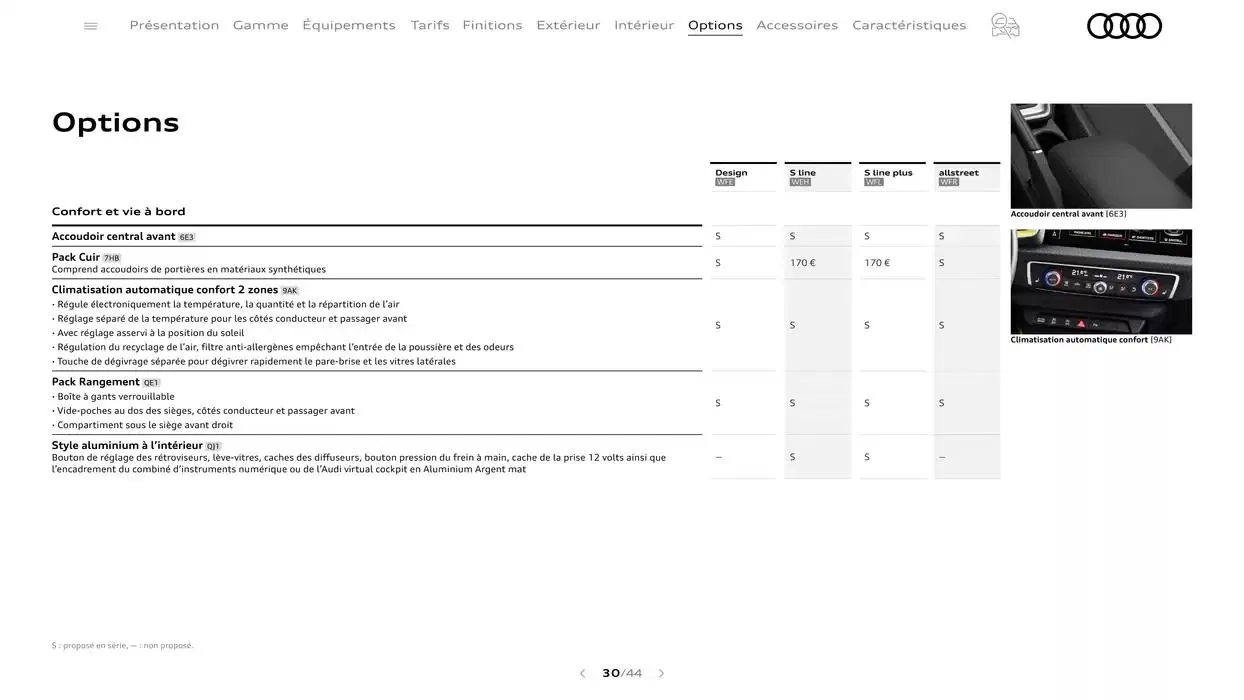
Task: Switch to the Gamme tab
Action: point(260,25)
